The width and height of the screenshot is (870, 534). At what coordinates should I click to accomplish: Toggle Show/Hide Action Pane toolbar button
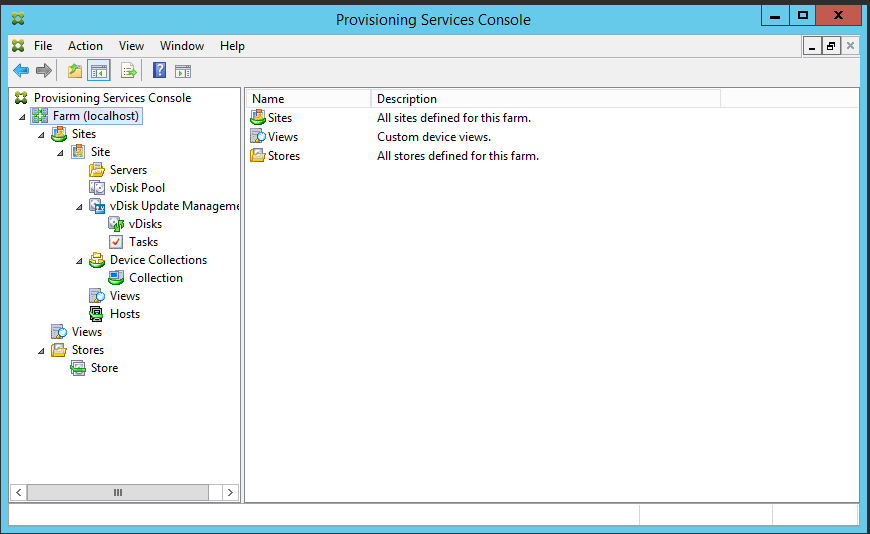183,71
